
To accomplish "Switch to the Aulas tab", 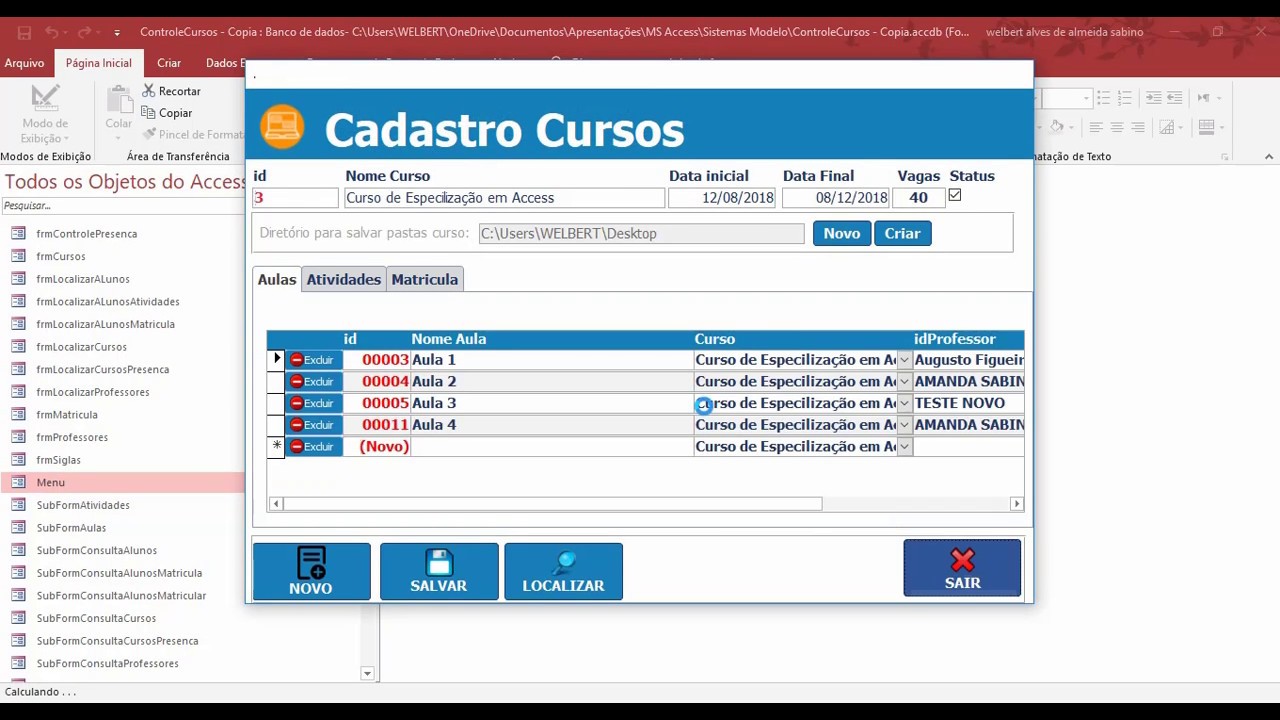I will click(x=277, y=280).
